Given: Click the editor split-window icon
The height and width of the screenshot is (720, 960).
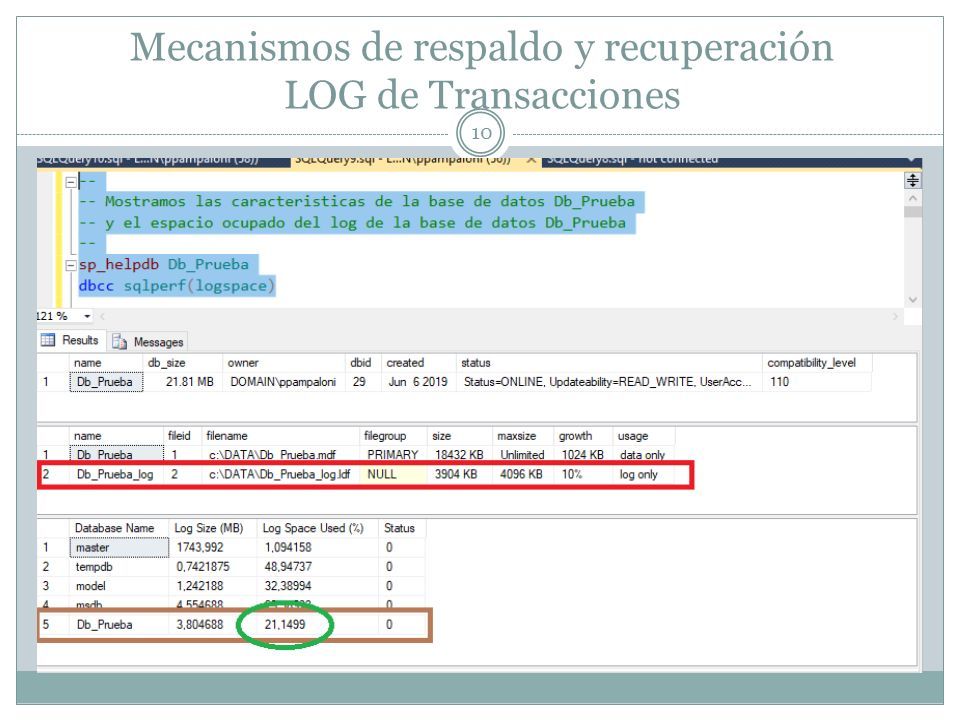Looking at the screenshot, I should [x=912, y=181].
